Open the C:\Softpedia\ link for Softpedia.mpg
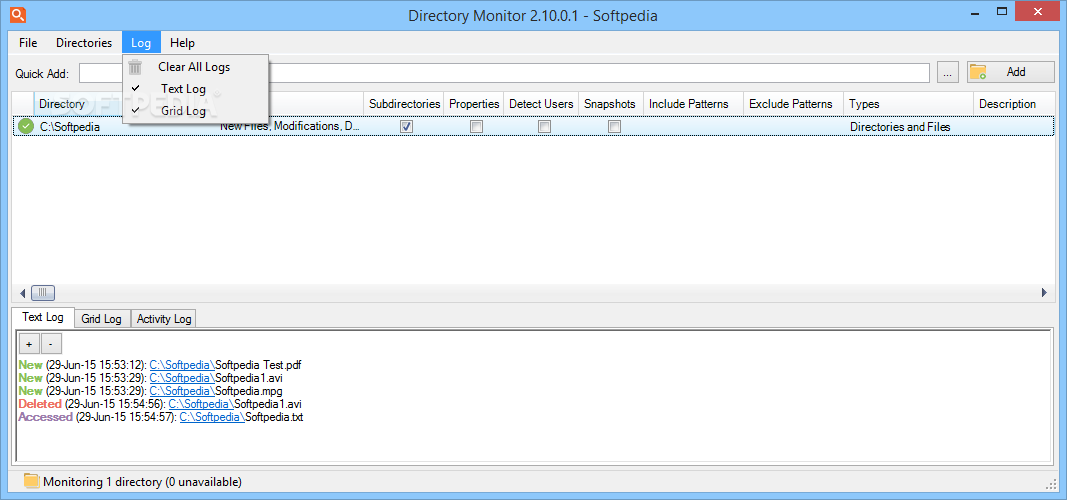Viewport: 1067px width, 500px height. click(x=182, y=391)
